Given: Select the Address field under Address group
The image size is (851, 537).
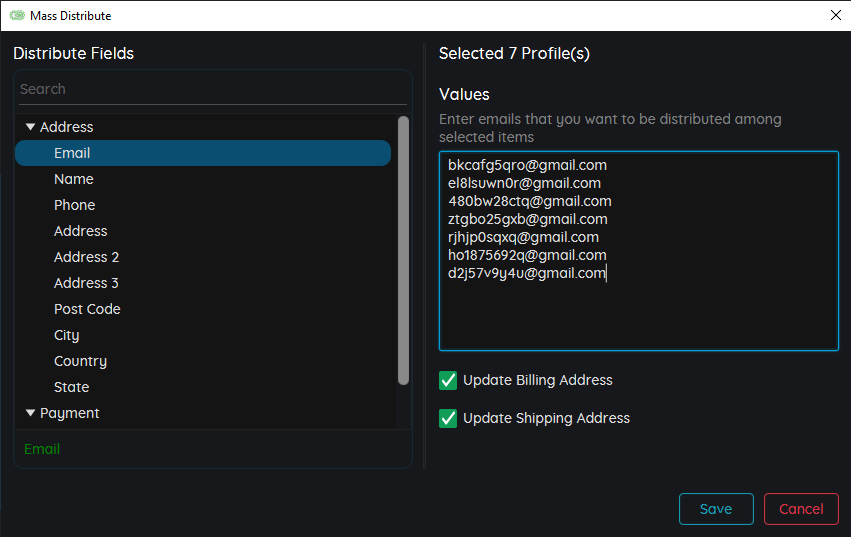Looking at the screenshot, I should pyautogui.click(x=203, y=231).
